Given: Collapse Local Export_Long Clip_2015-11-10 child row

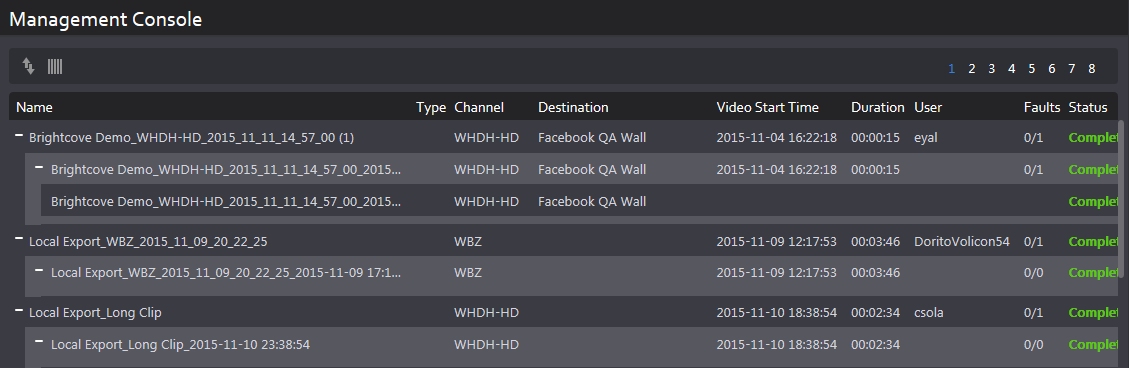Looking at the screenshot, I should (40, 342).
